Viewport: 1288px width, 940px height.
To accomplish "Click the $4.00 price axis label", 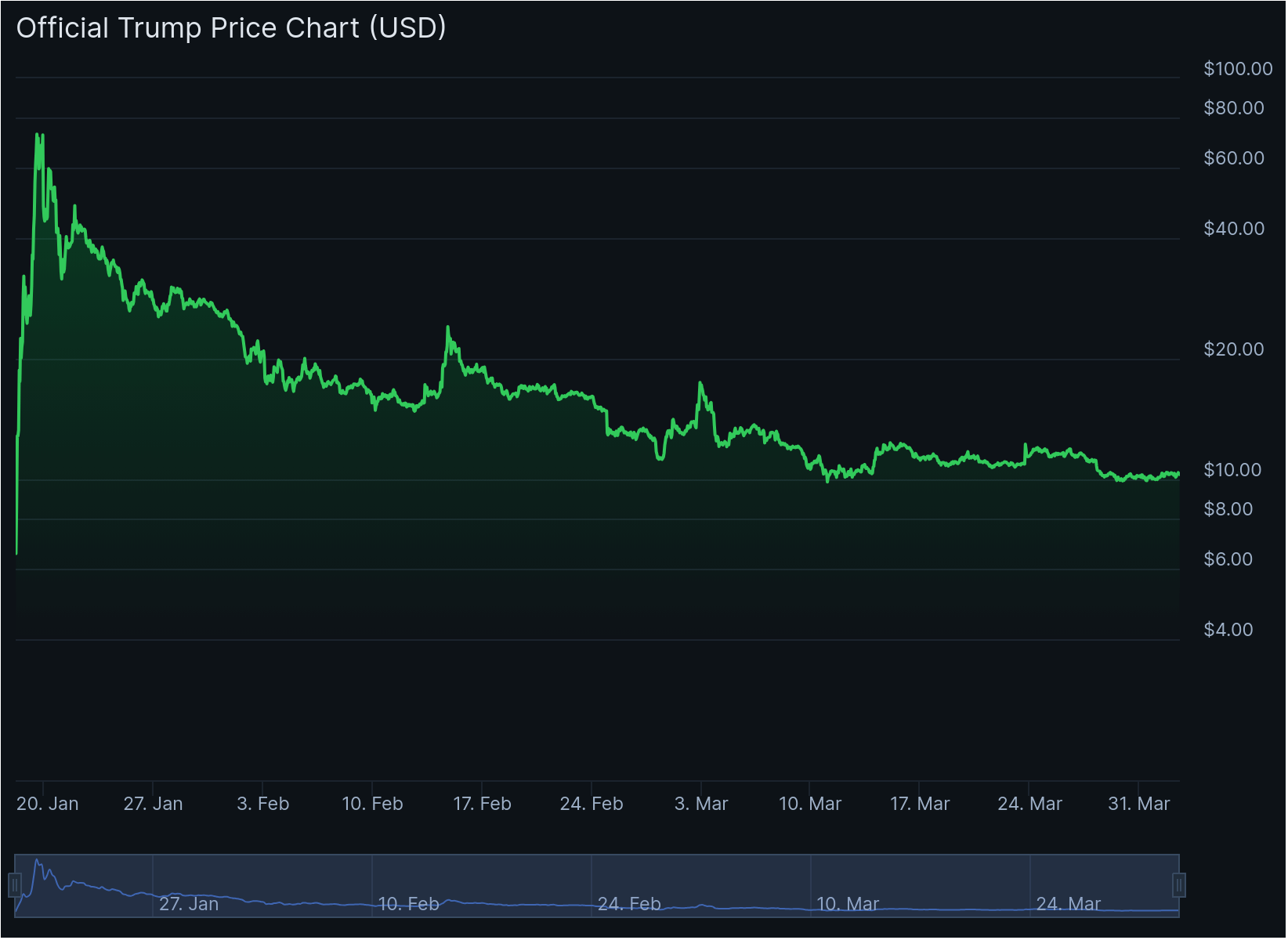I will (1228, 630).
